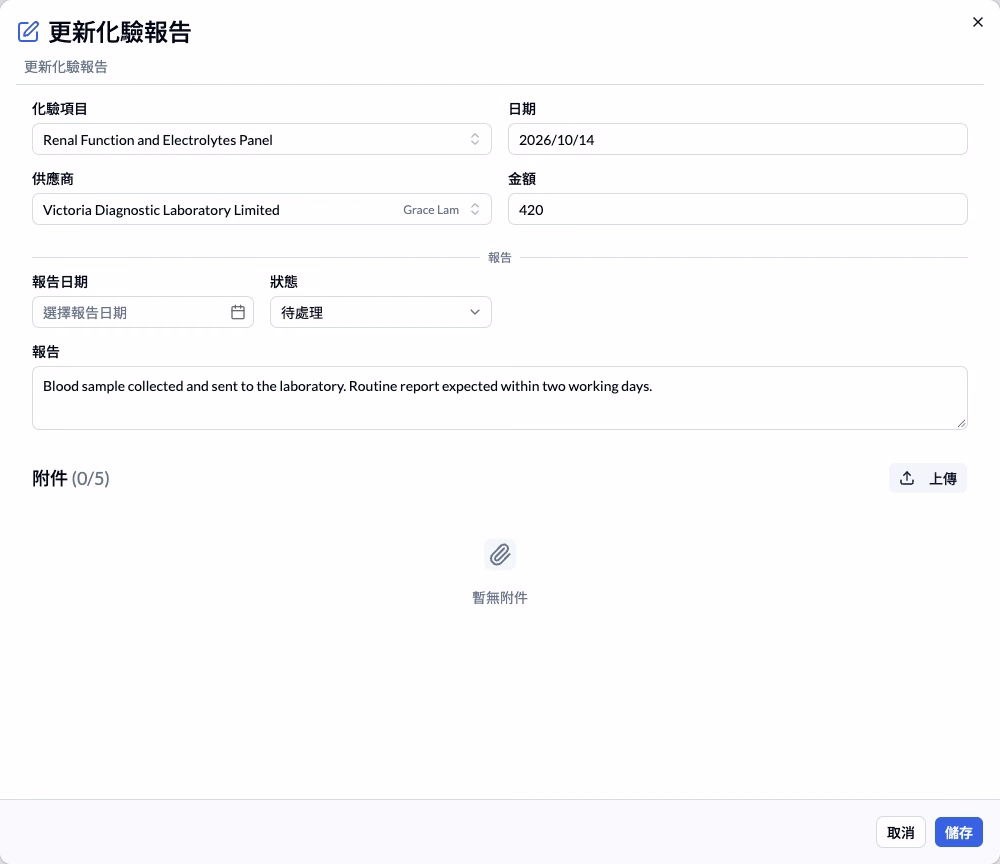Click the 上傳 upload button

pyautogui.click(x=928, y=478)
